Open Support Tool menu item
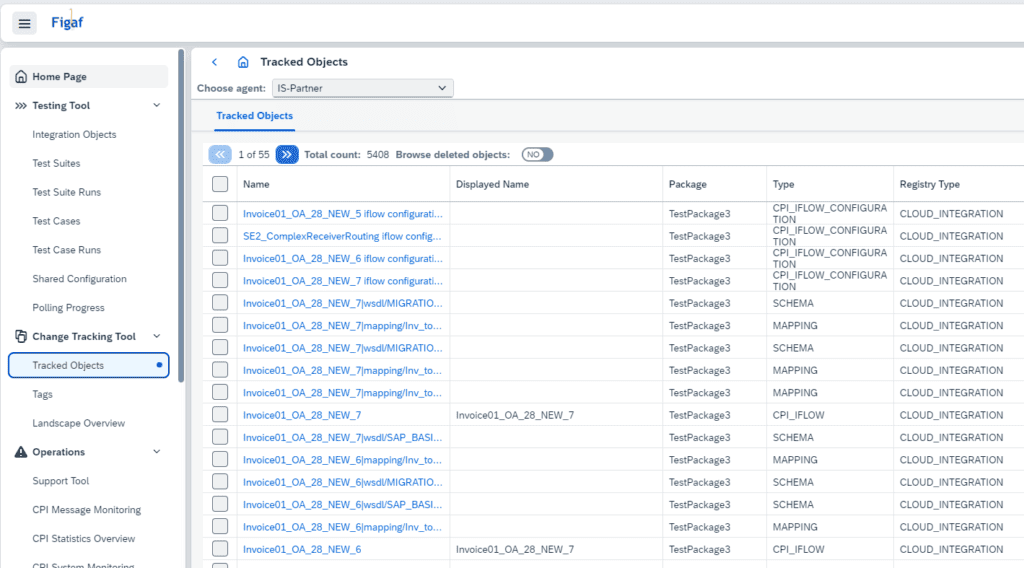The width and height of the screenshot is (1024, 568). [61, 481]
